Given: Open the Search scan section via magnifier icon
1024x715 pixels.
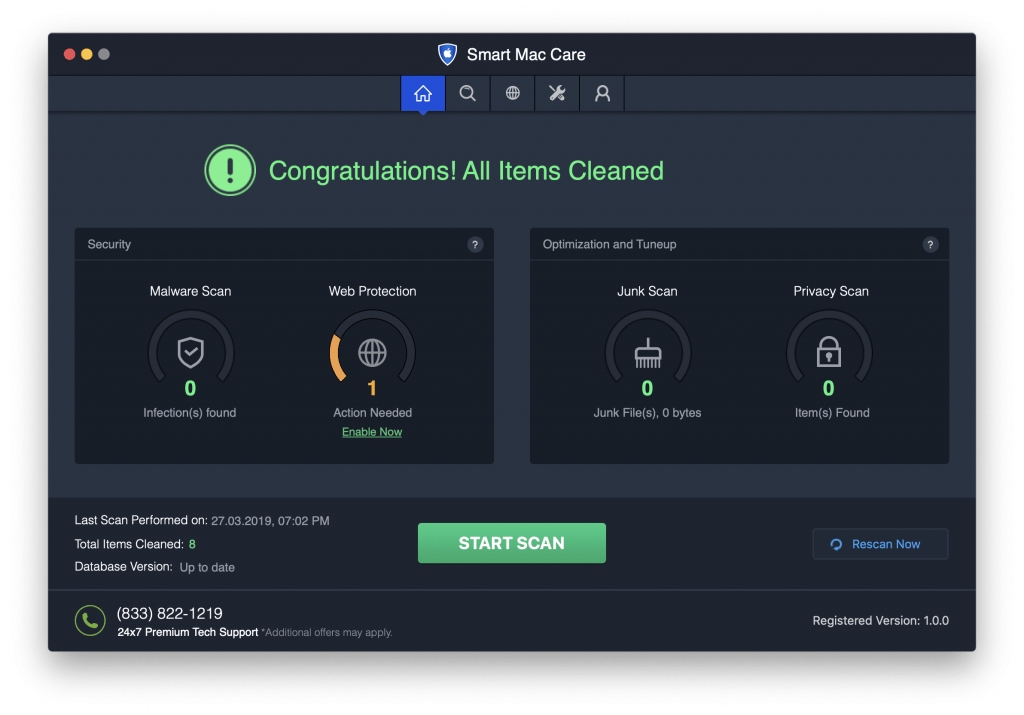Looking at the screenshot, I should (x=467, y=93).
